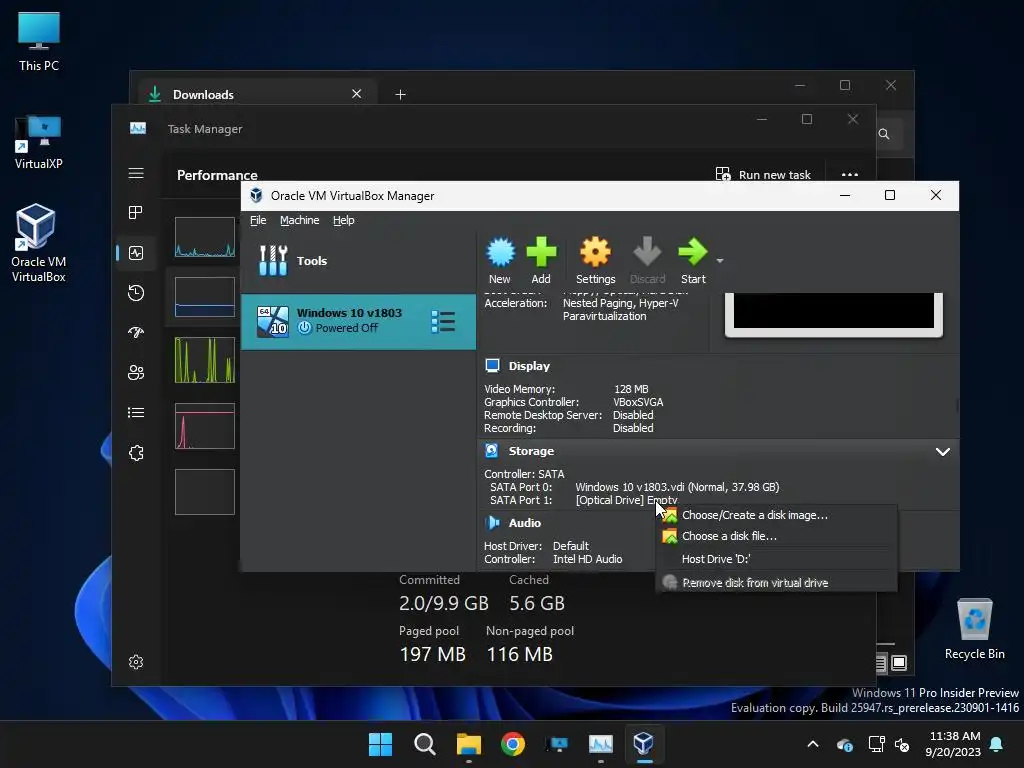Open Google Chrome from taskbar
Screen dimensions: 1024x768
(513, 744)
